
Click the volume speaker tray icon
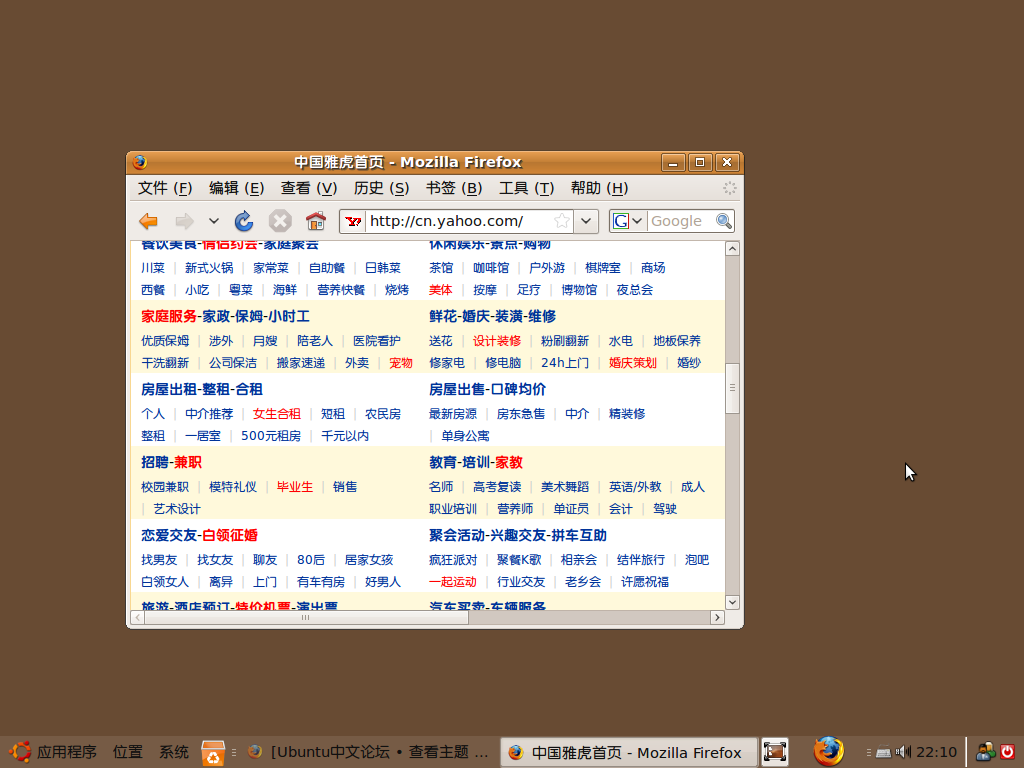click(x=903, y=752)
